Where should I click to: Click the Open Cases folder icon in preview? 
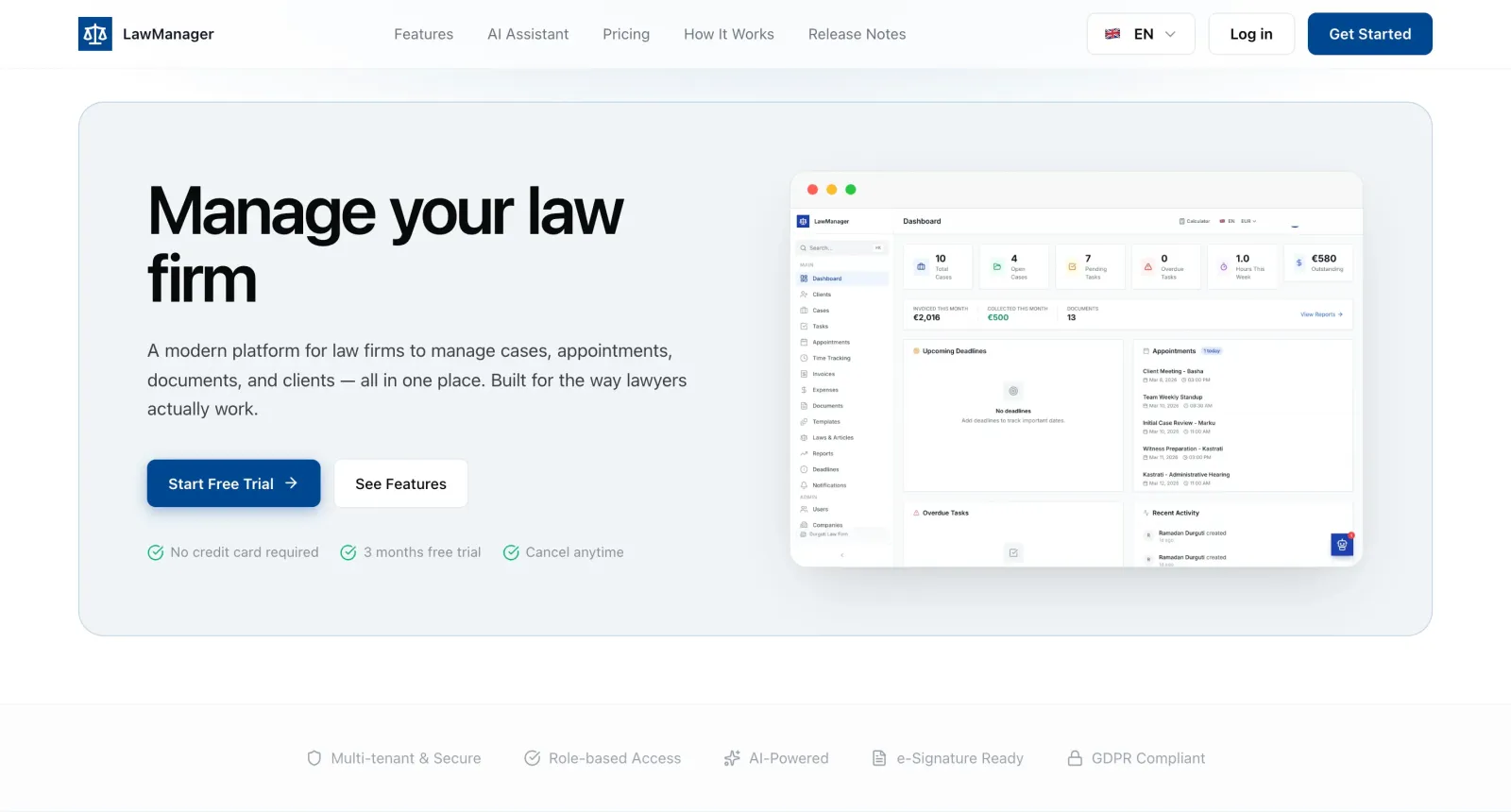pyautogui.click(x=996, y=267)
